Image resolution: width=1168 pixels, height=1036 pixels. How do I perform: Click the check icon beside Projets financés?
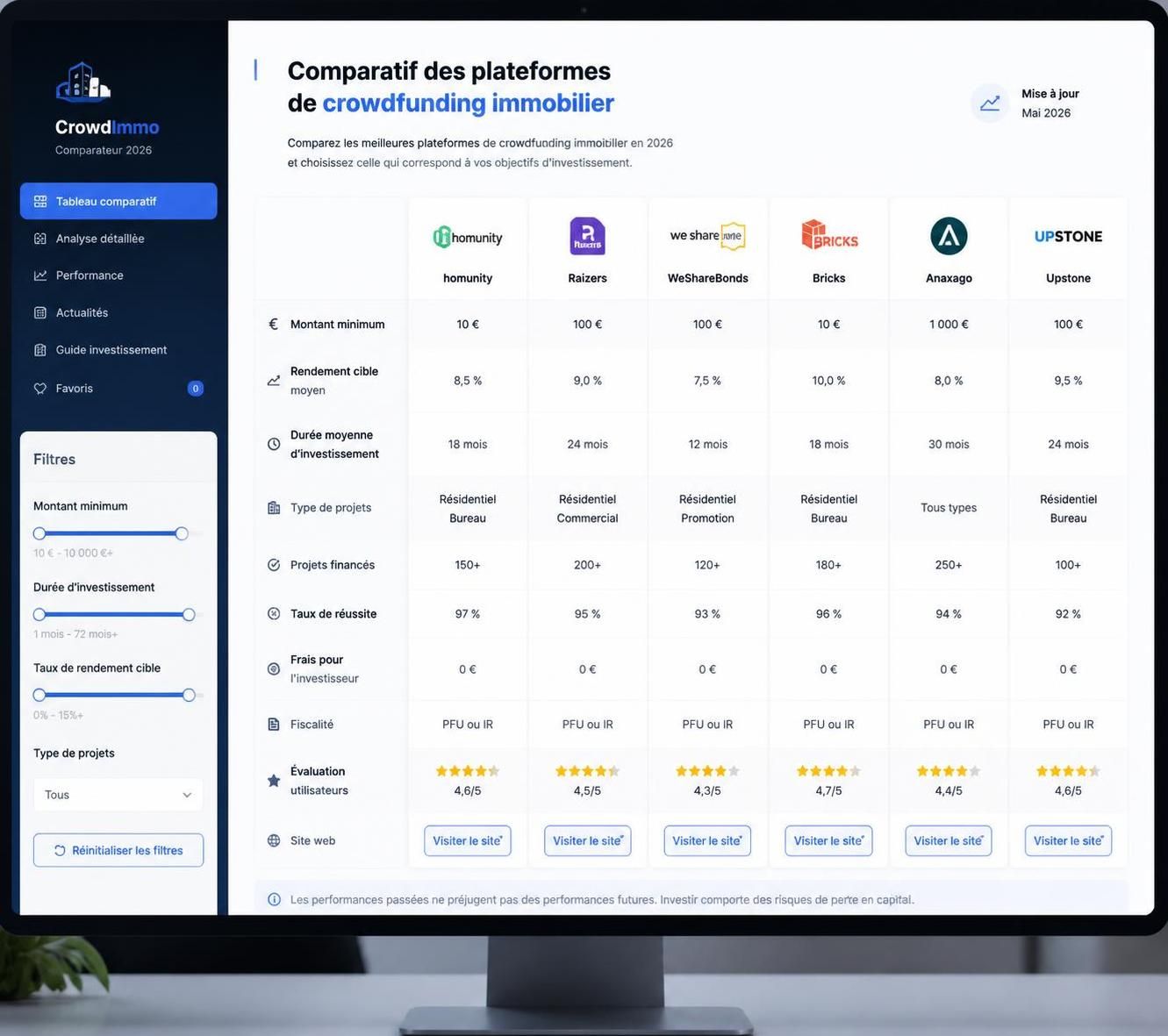[274, 565]
